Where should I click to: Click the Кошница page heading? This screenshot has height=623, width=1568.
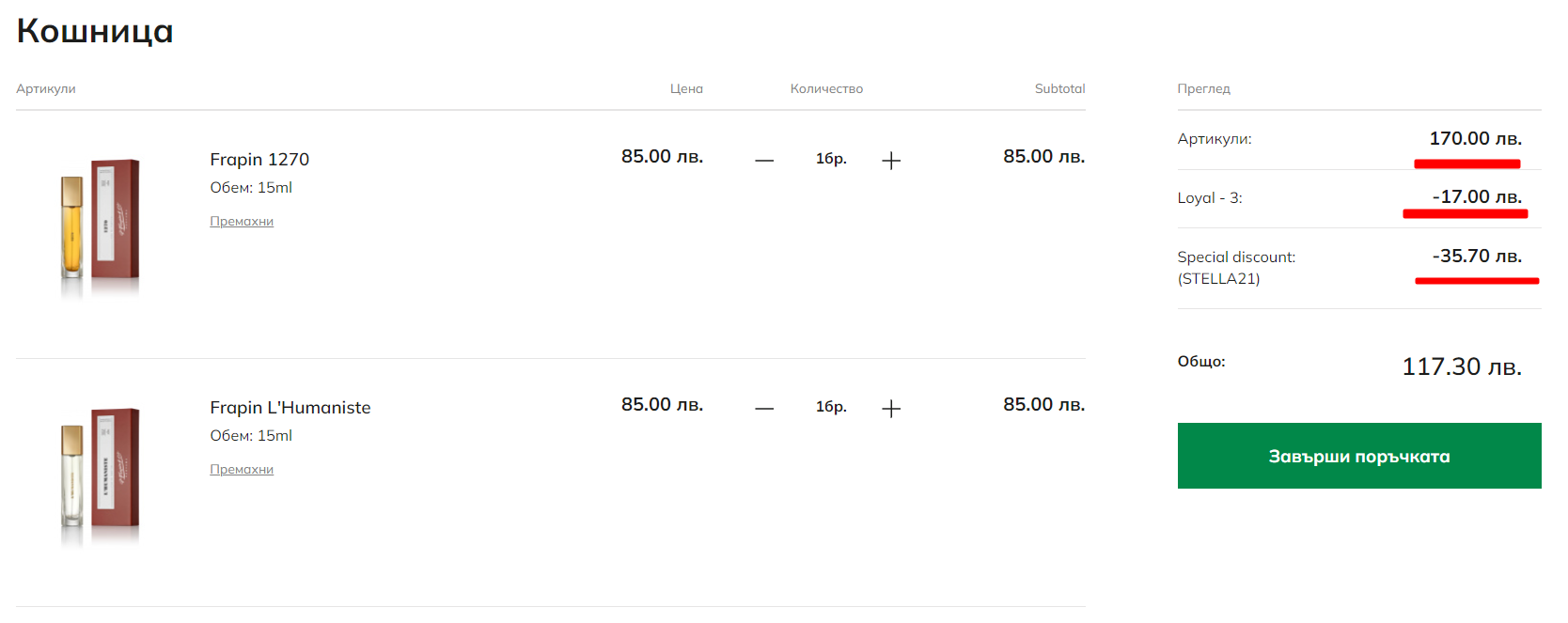[95, 31]
